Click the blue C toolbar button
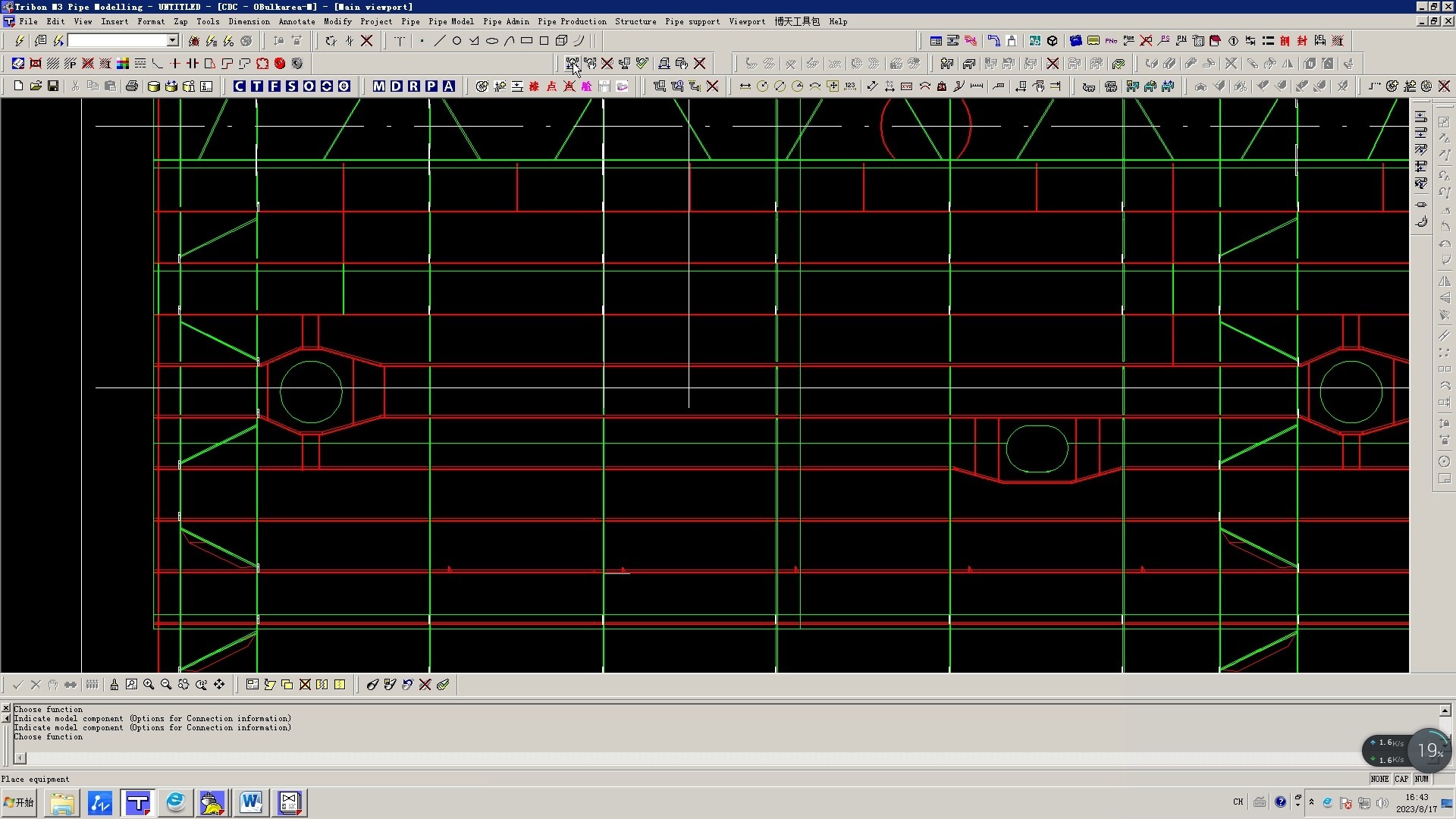Image resolution: width=1456 pixels, height=819 pixels. [240, 86]
